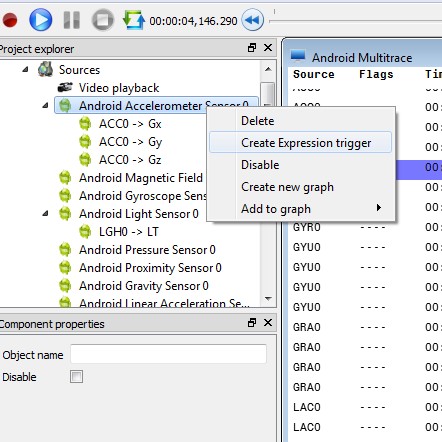Select the first GRA0 trace row
The image size is (442, 442).
(365, 327)
